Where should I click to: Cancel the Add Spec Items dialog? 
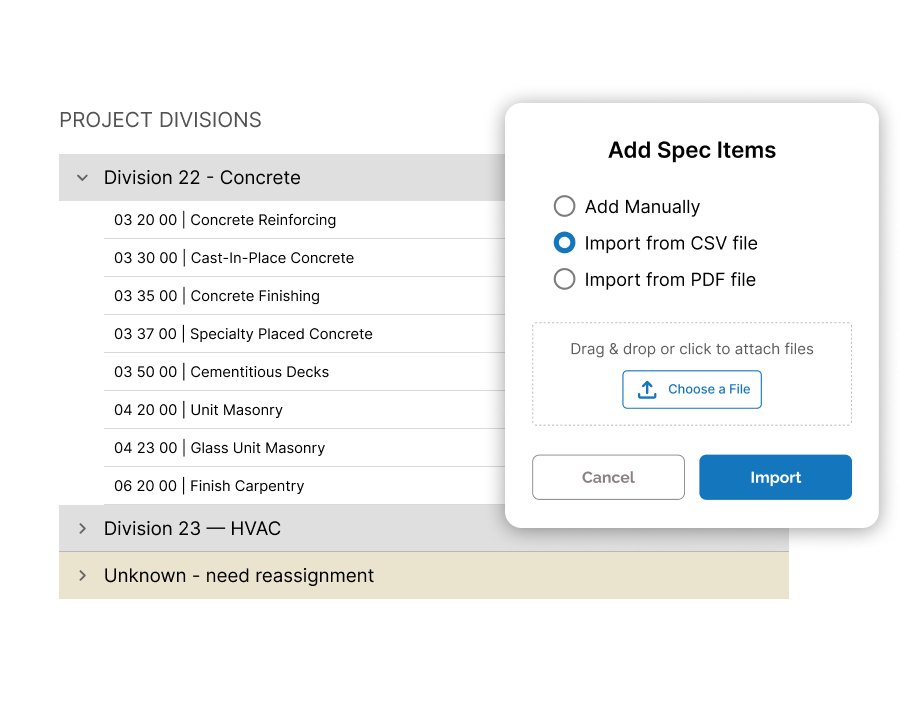click(x=608, y=477)
